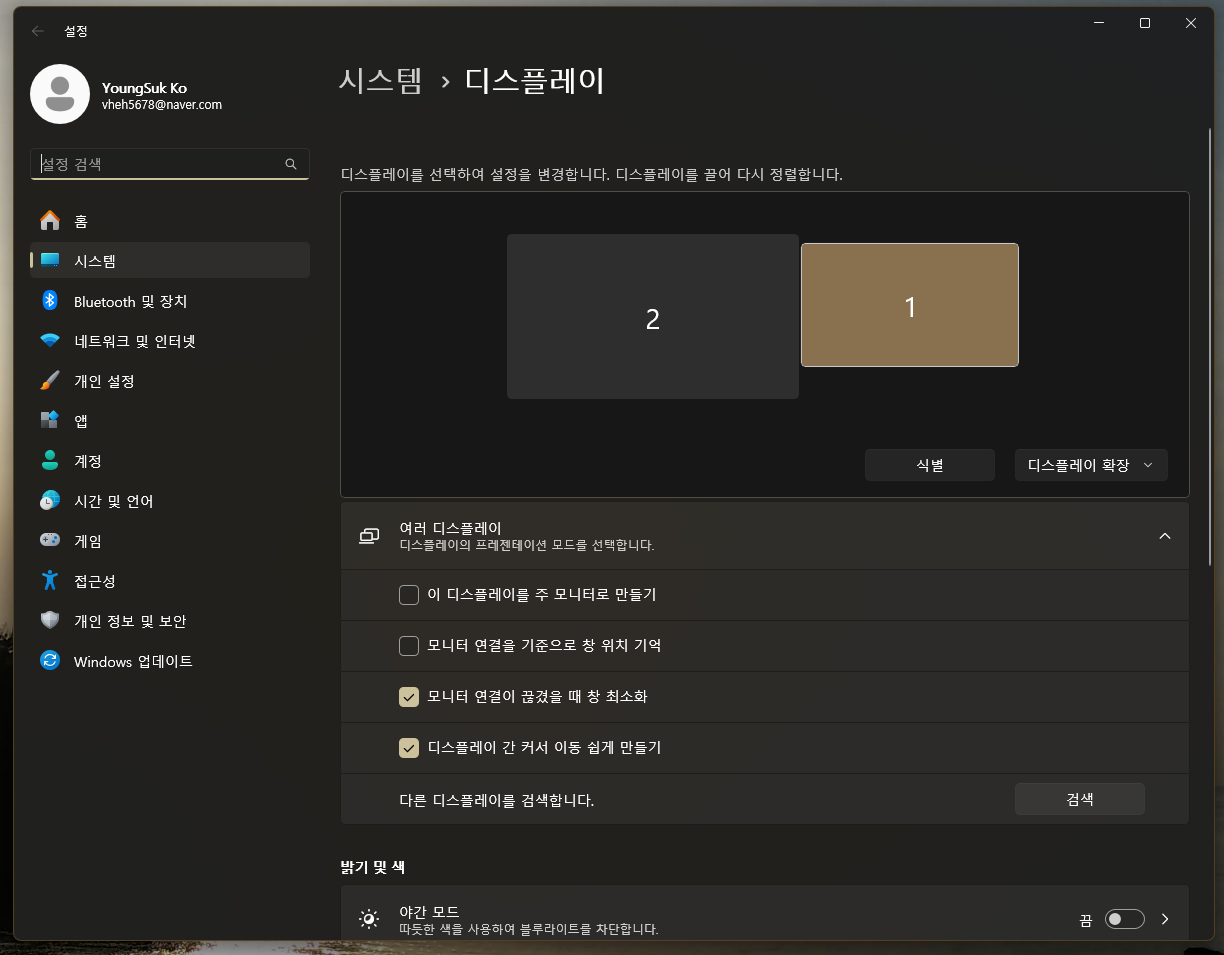Click the 시스템 monitor icon

point(50,261)
